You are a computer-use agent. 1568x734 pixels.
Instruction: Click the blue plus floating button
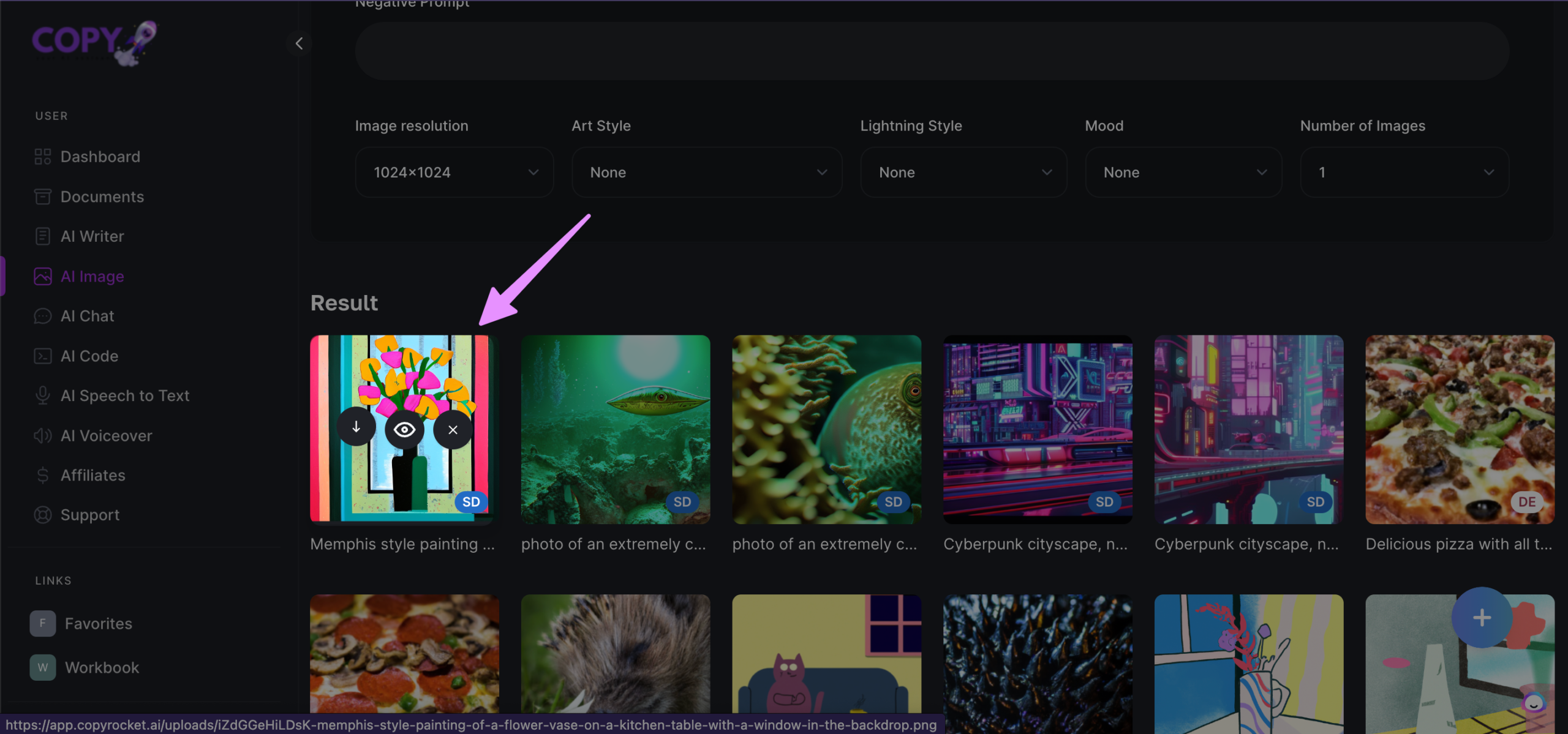(x=1481, y=617)
